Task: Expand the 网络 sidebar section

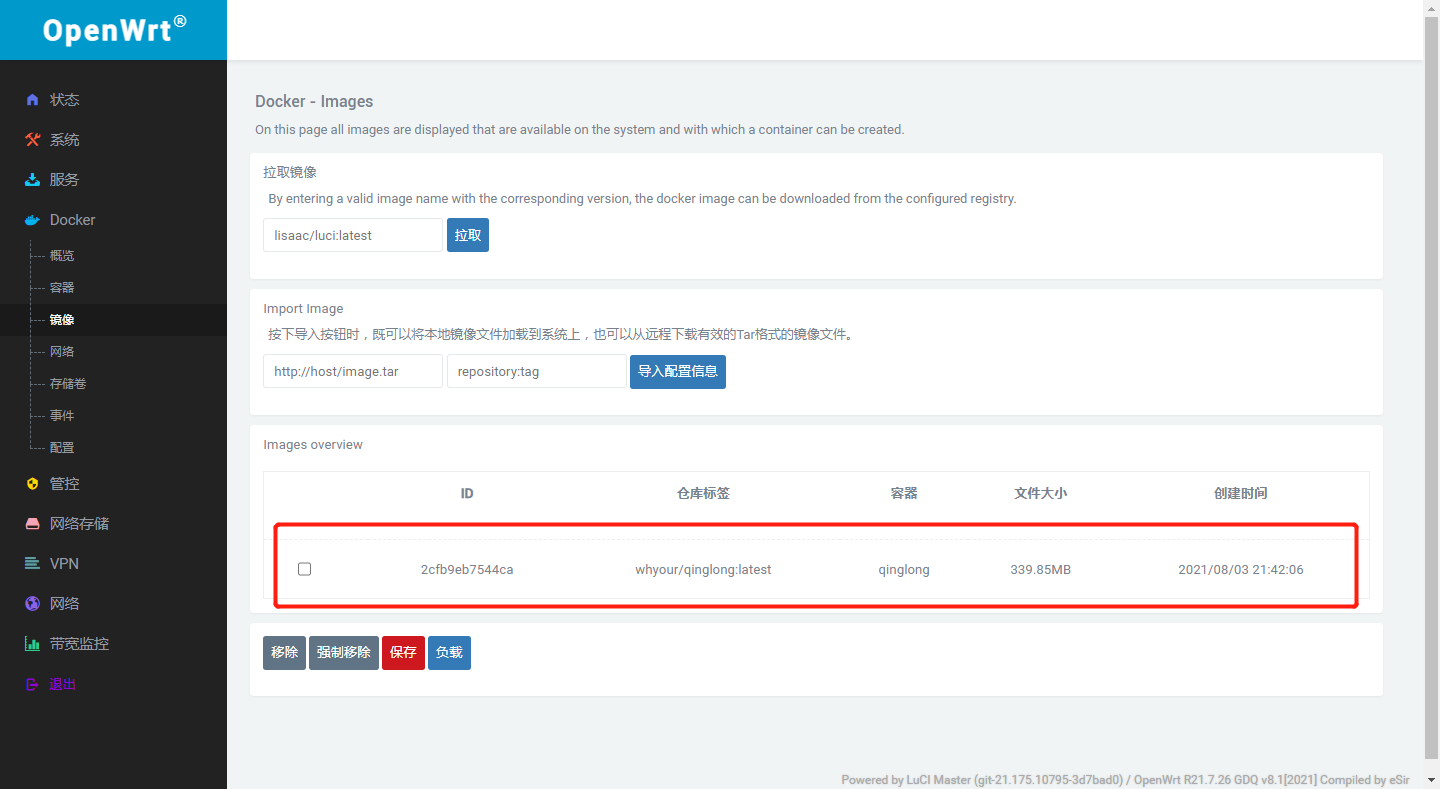Action: pyautogui.click(x=60, y=603)
